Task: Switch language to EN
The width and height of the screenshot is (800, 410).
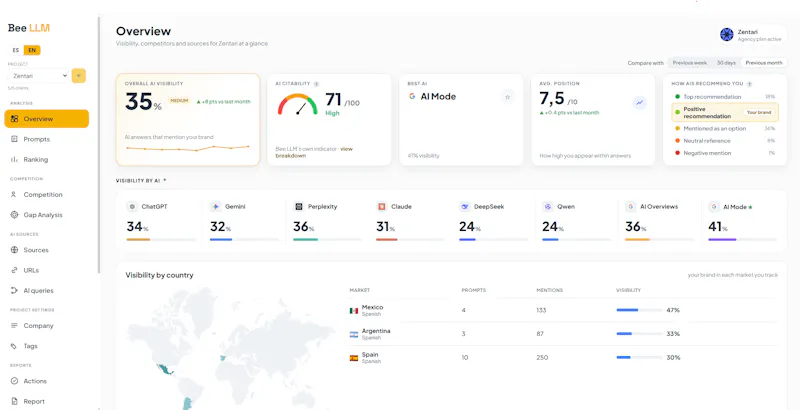Action: tap(32, 50)
